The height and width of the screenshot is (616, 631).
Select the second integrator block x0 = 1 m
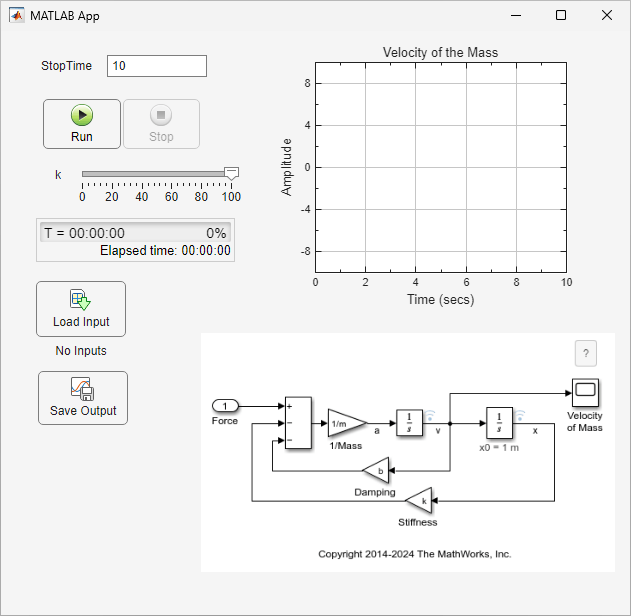[499, 423]
